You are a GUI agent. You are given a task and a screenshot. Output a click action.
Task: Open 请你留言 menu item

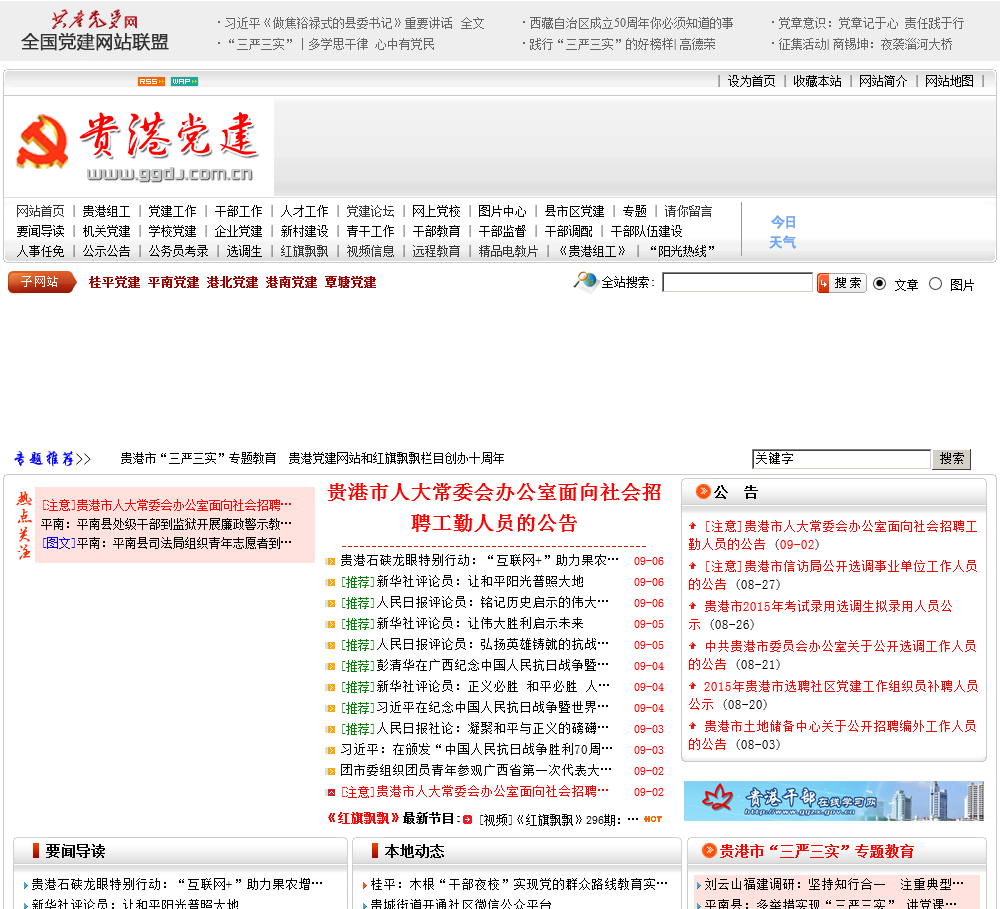pos(688,211)
